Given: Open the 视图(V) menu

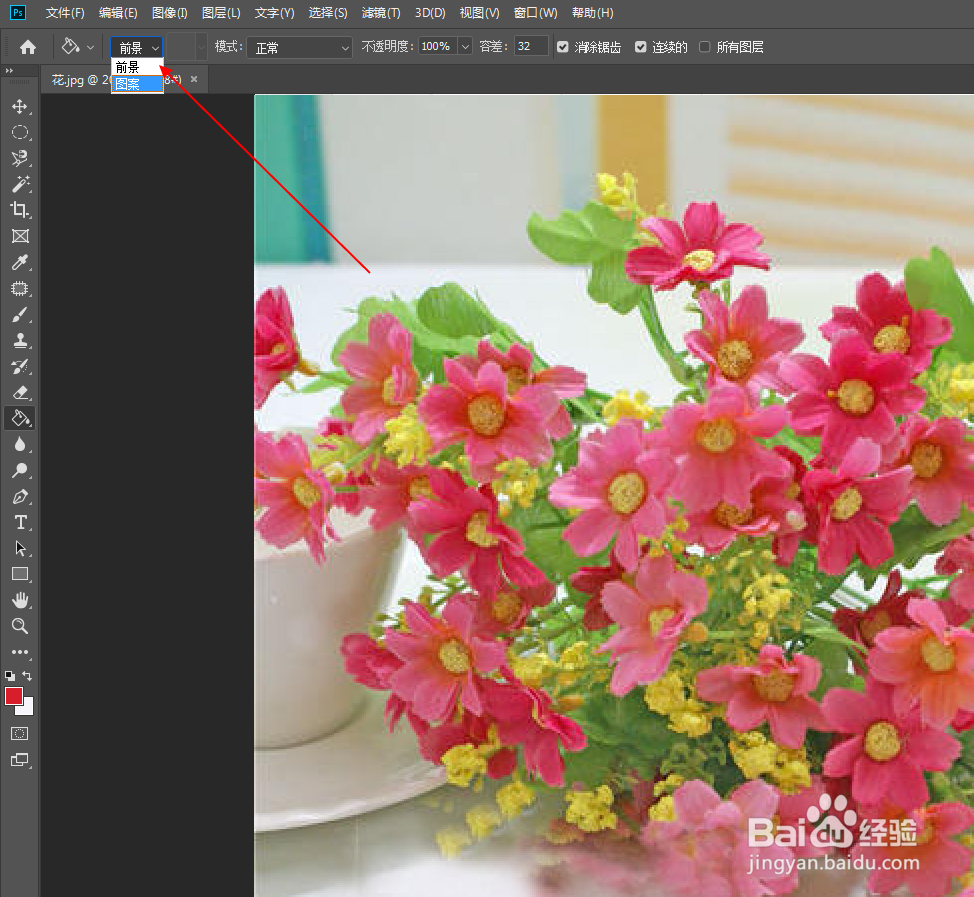Looking at the screenshot, I should pyautogui.click(x=480, y=13).
